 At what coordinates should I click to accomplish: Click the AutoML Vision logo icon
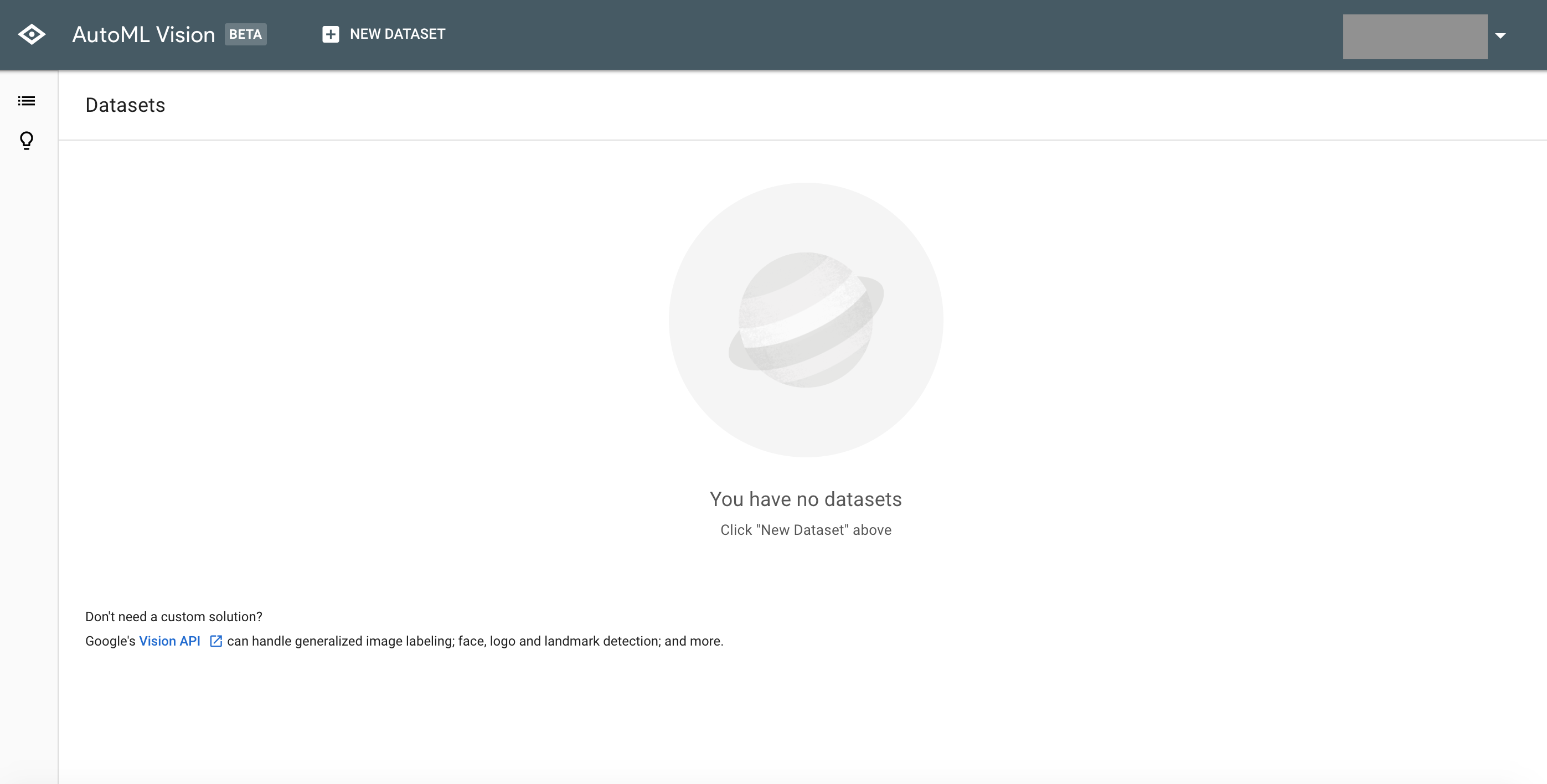pyautogui.click(x=31, y=34)
